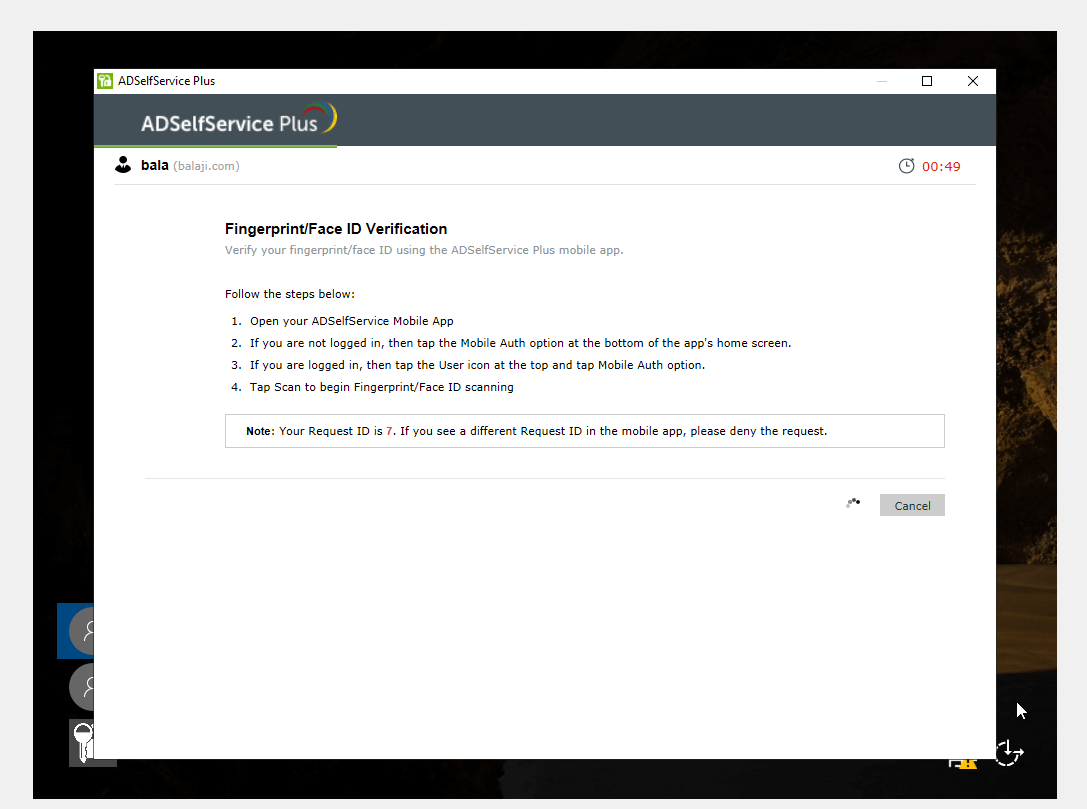
Task: Click the user avatar icon beside bala
Action: 123,165
